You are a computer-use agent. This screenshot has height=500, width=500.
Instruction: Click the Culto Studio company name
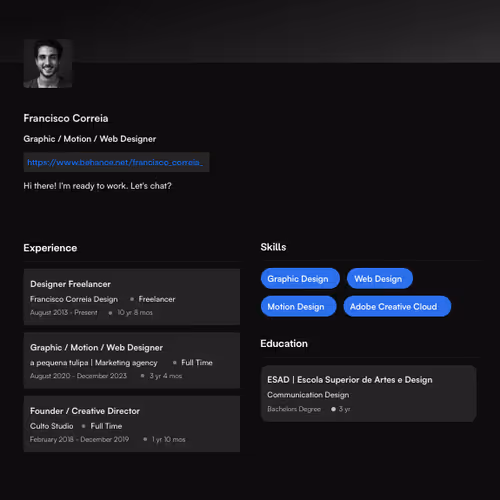tap(52, 426)
